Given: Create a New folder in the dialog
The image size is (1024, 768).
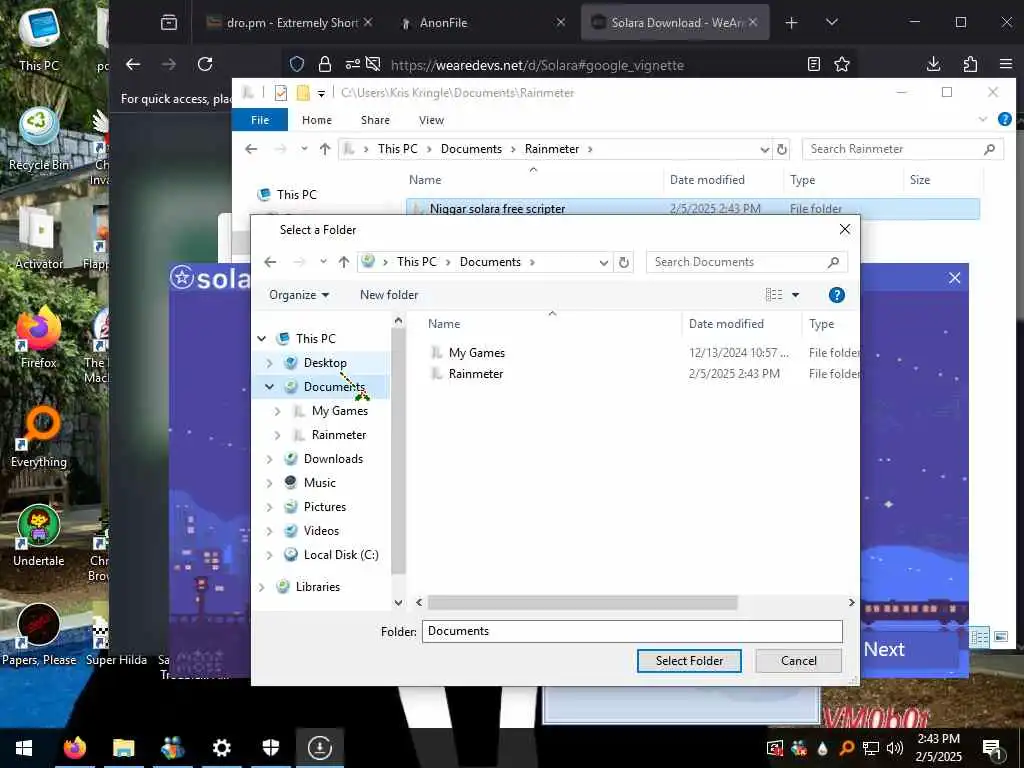Looking at the screenshot, I should pos(389,295).
